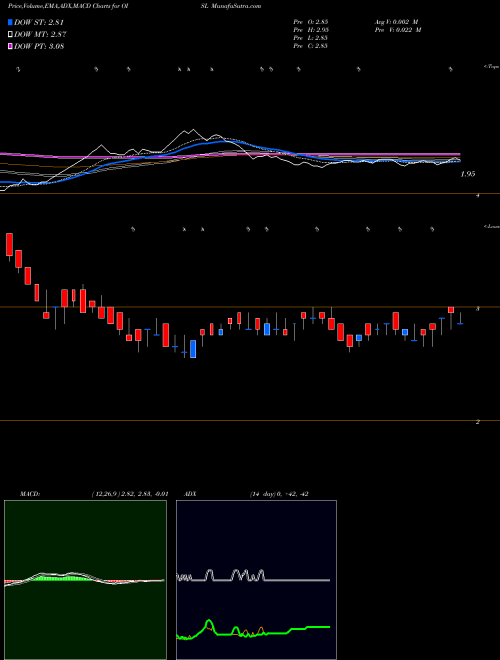Select the 'DOW PT: 3.08' legend text
The width and height of the screenshot is (500, 660).
(x=39, y=46)
